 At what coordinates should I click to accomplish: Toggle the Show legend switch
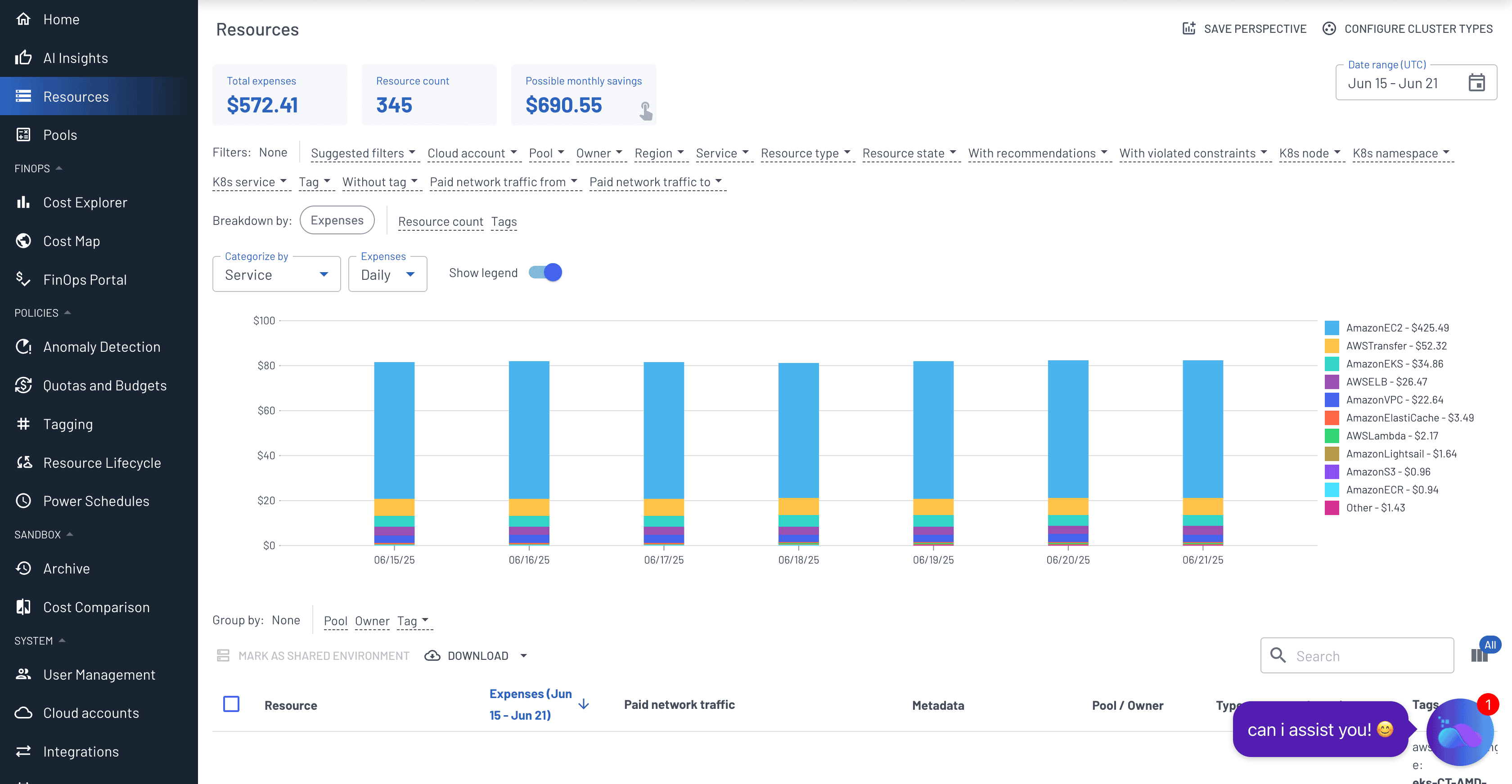coord(545,273)
